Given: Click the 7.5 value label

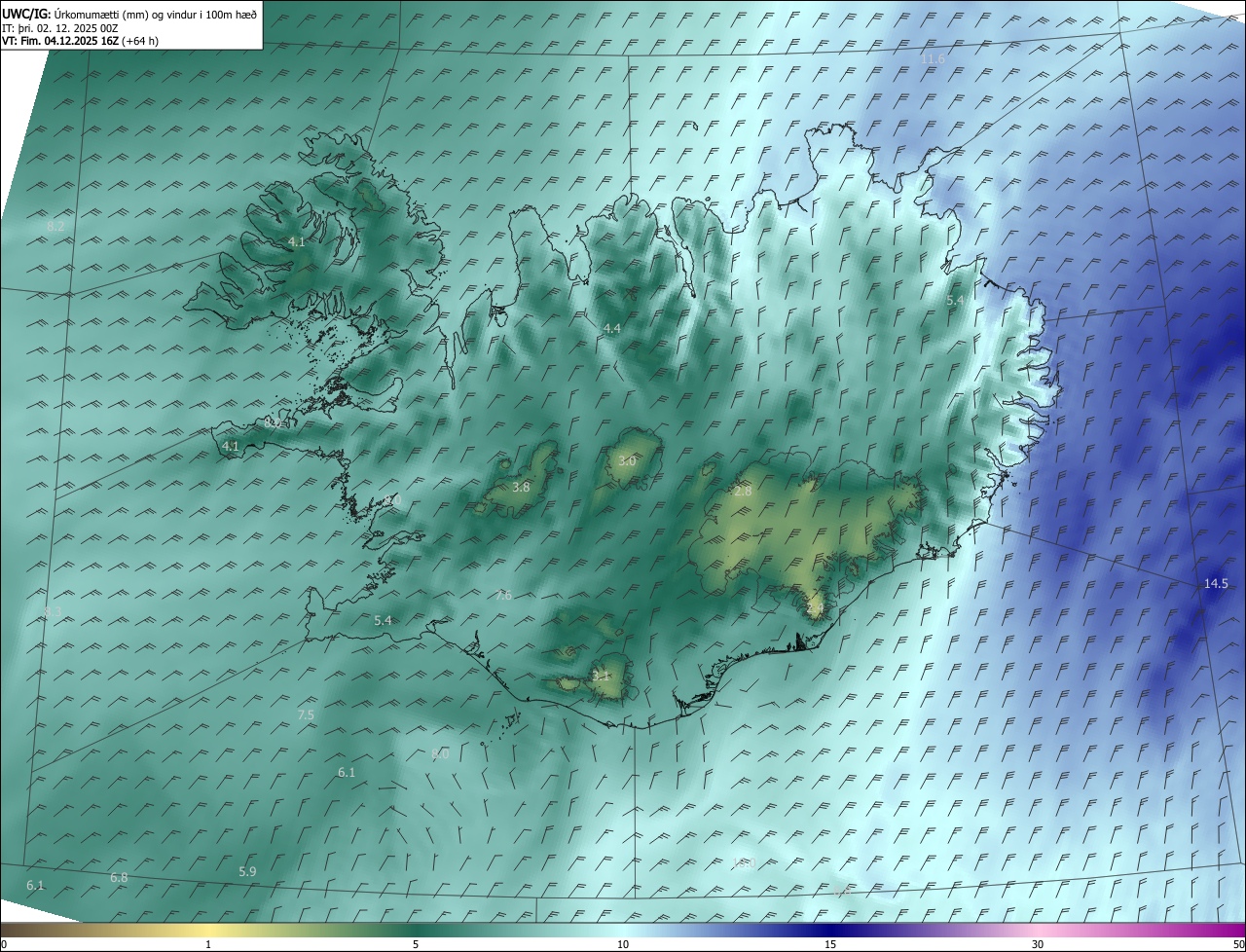Looking at the screenshot, I should pyautogui.click(x=306, y=714).
